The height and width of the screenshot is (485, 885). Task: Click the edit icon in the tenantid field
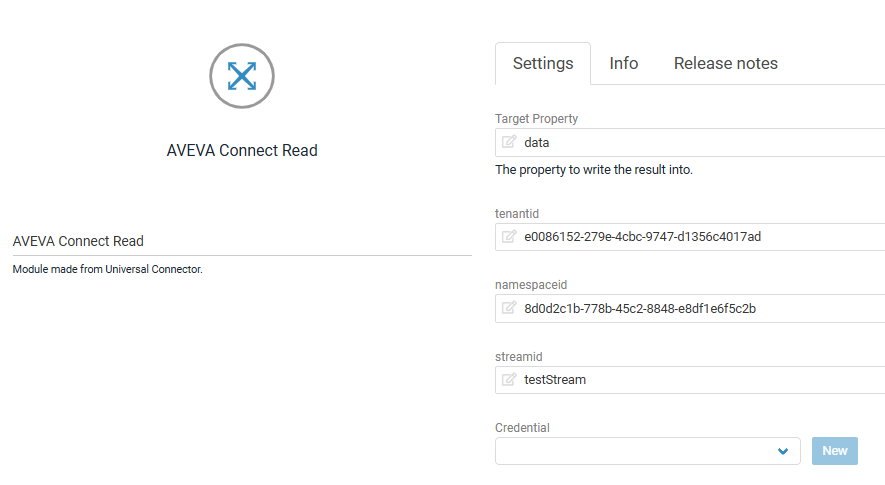(509, 237)
